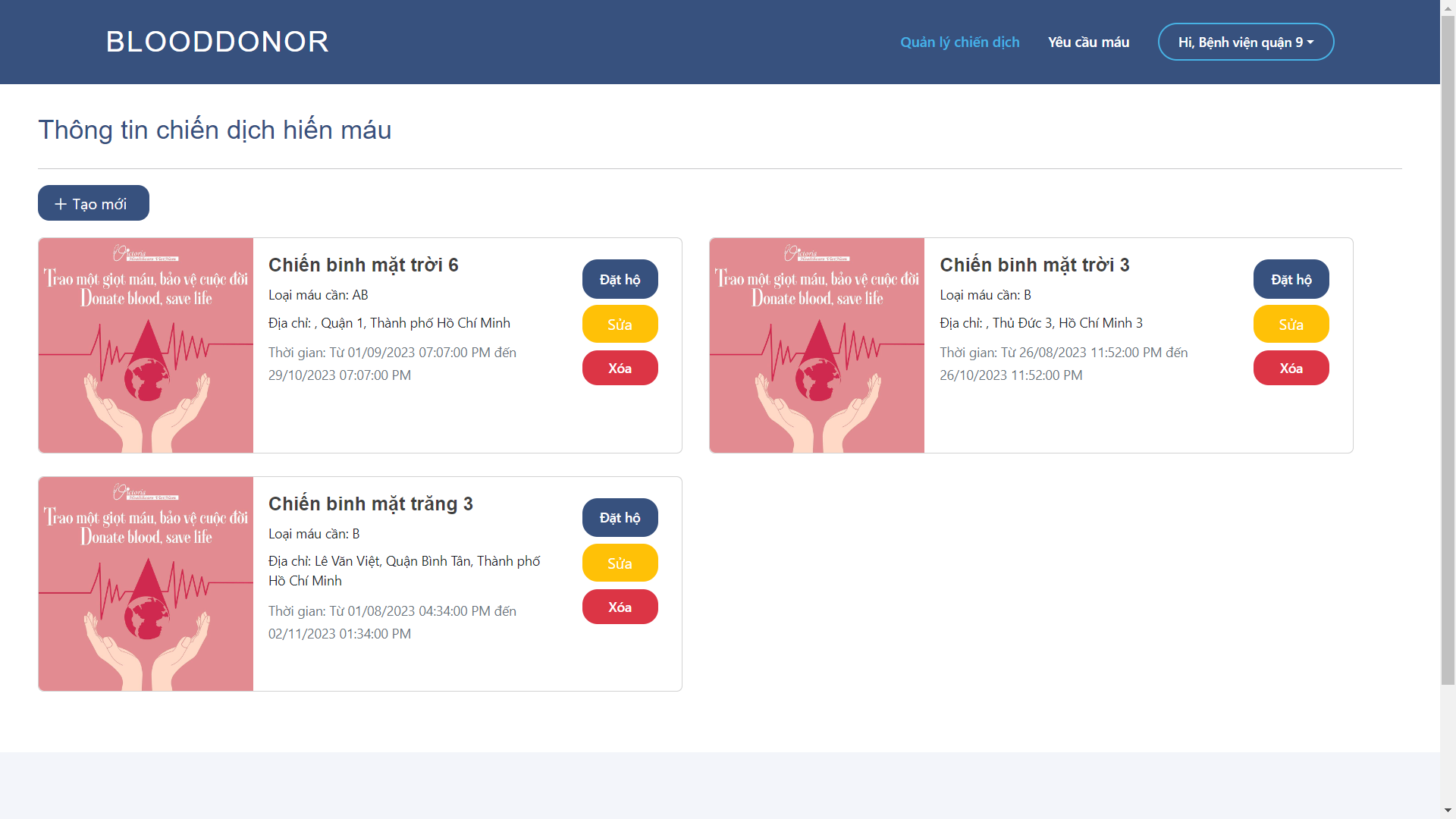Click the plus icon in Tạo mới

(61, 204)
